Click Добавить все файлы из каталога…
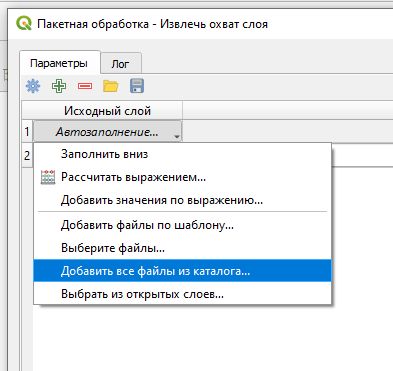This screenshot has width=393, height=371. tap(182, 271)
